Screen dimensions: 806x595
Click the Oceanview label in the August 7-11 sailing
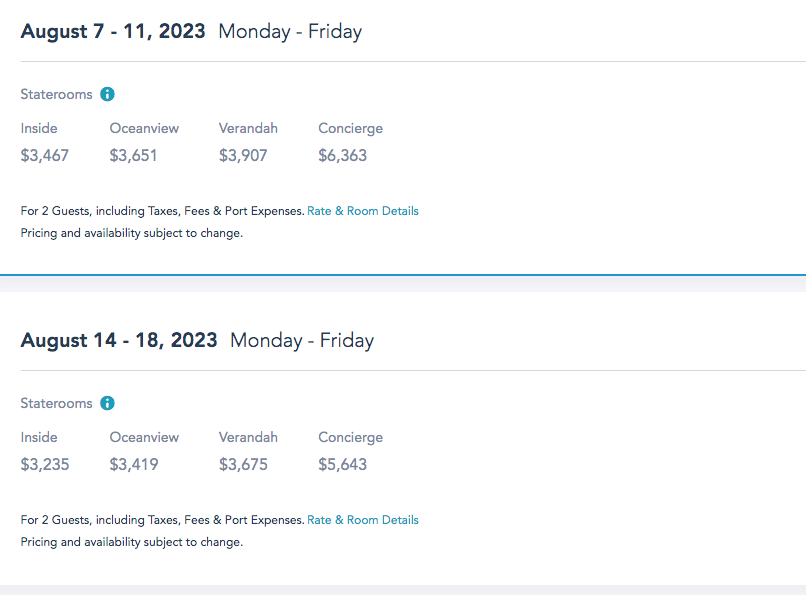click(144, 128)
